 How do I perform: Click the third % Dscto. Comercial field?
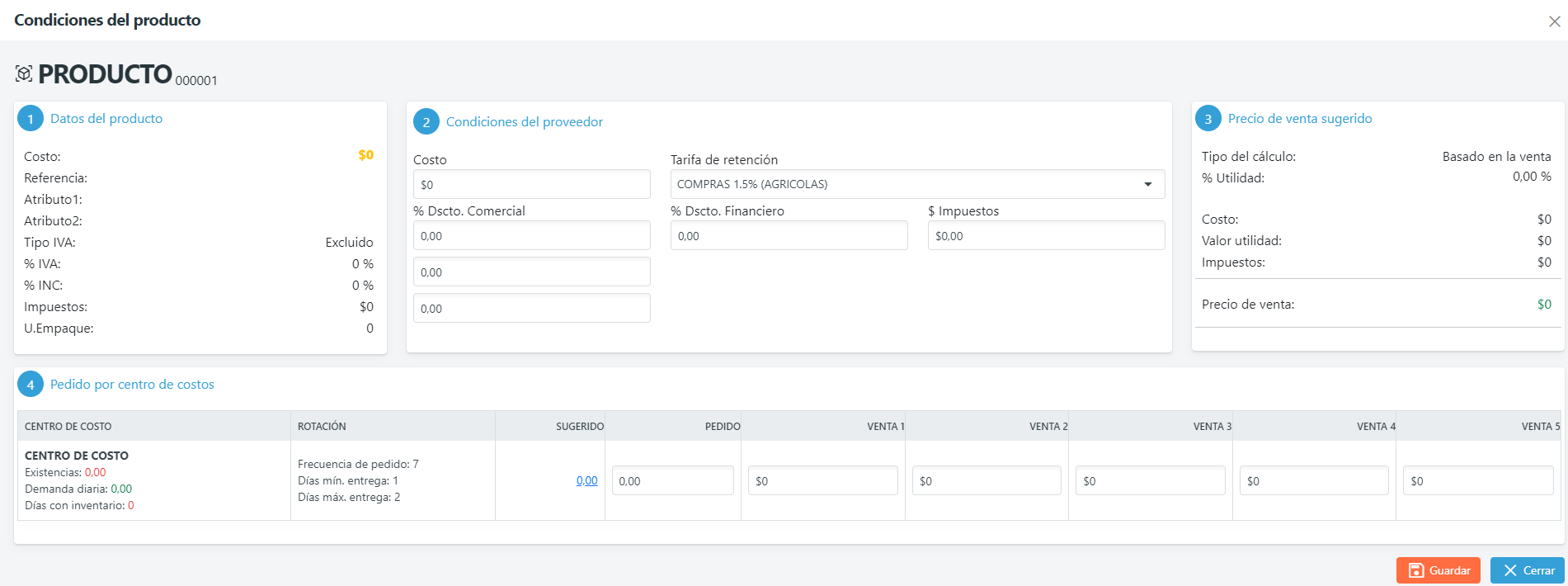pos(531,309)
